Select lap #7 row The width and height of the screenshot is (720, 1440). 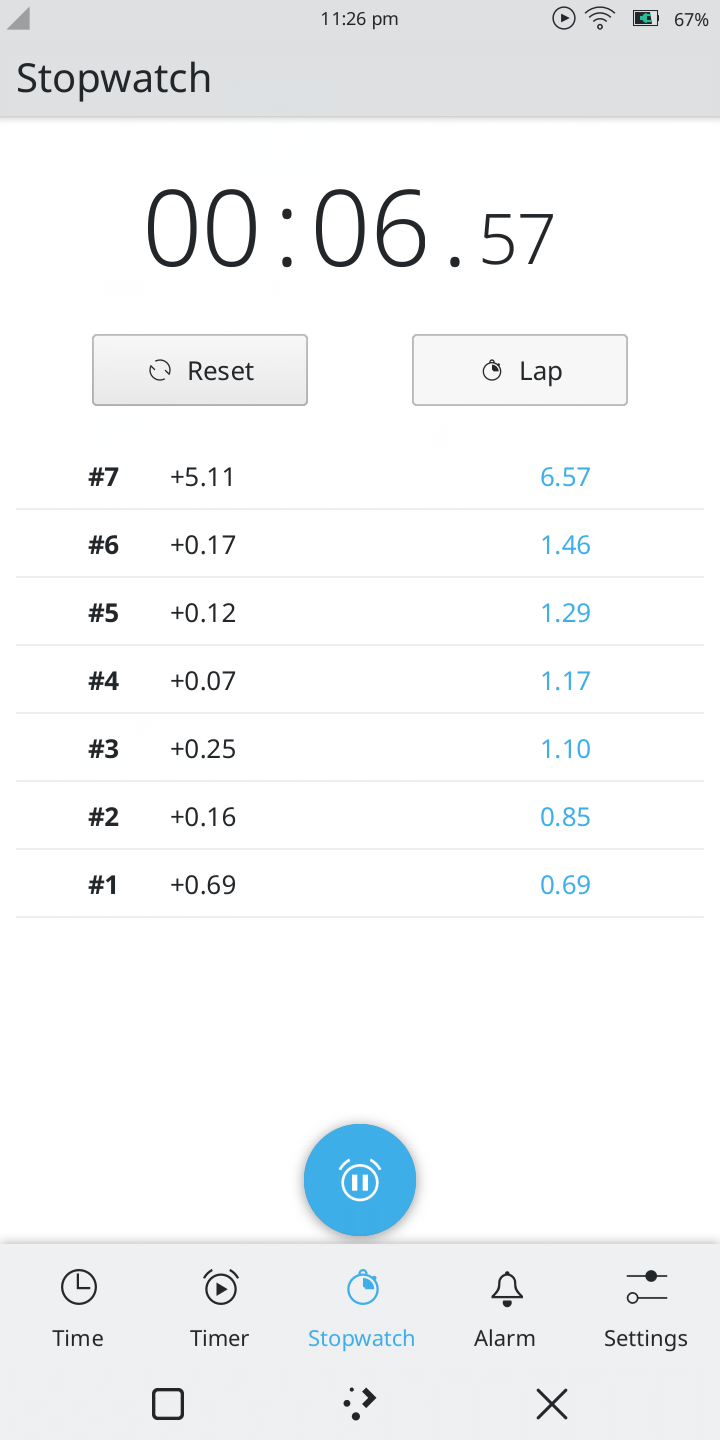(360, 476)
